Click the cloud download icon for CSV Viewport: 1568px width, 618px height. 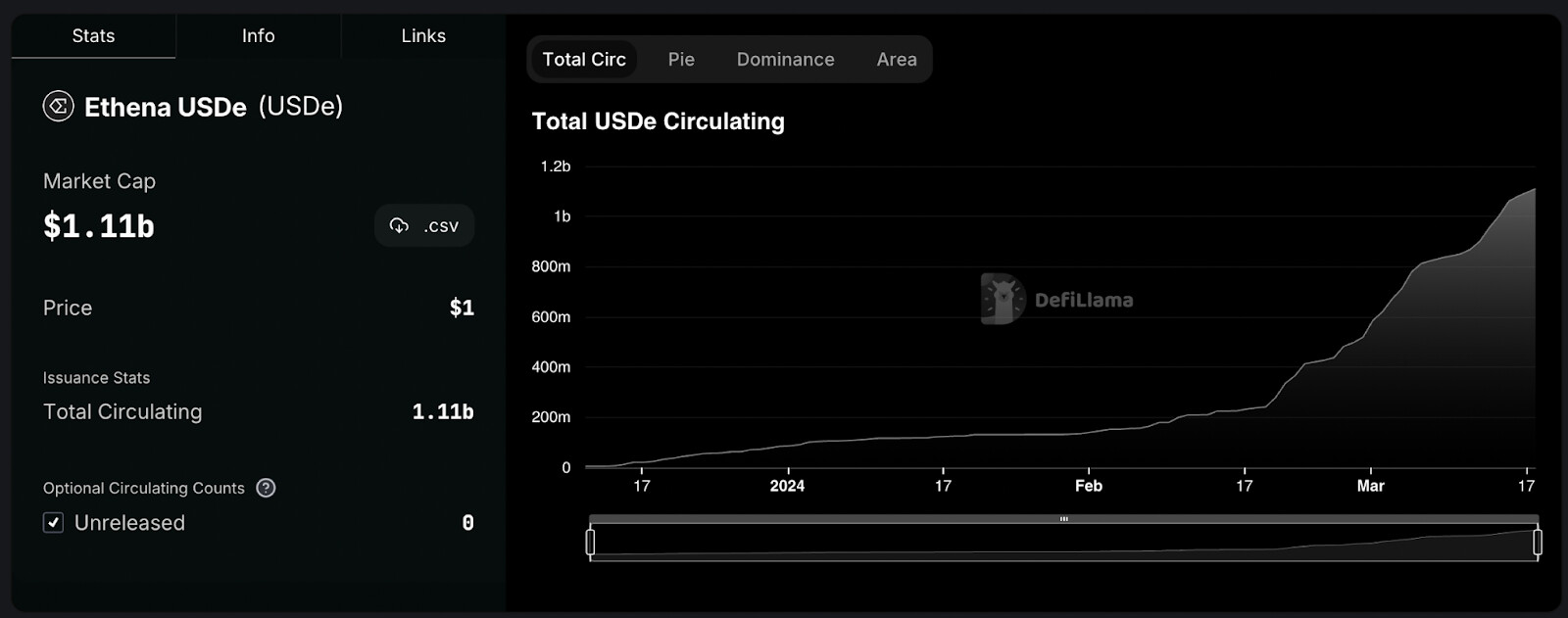pyautogui.click(x=399, y=225)
